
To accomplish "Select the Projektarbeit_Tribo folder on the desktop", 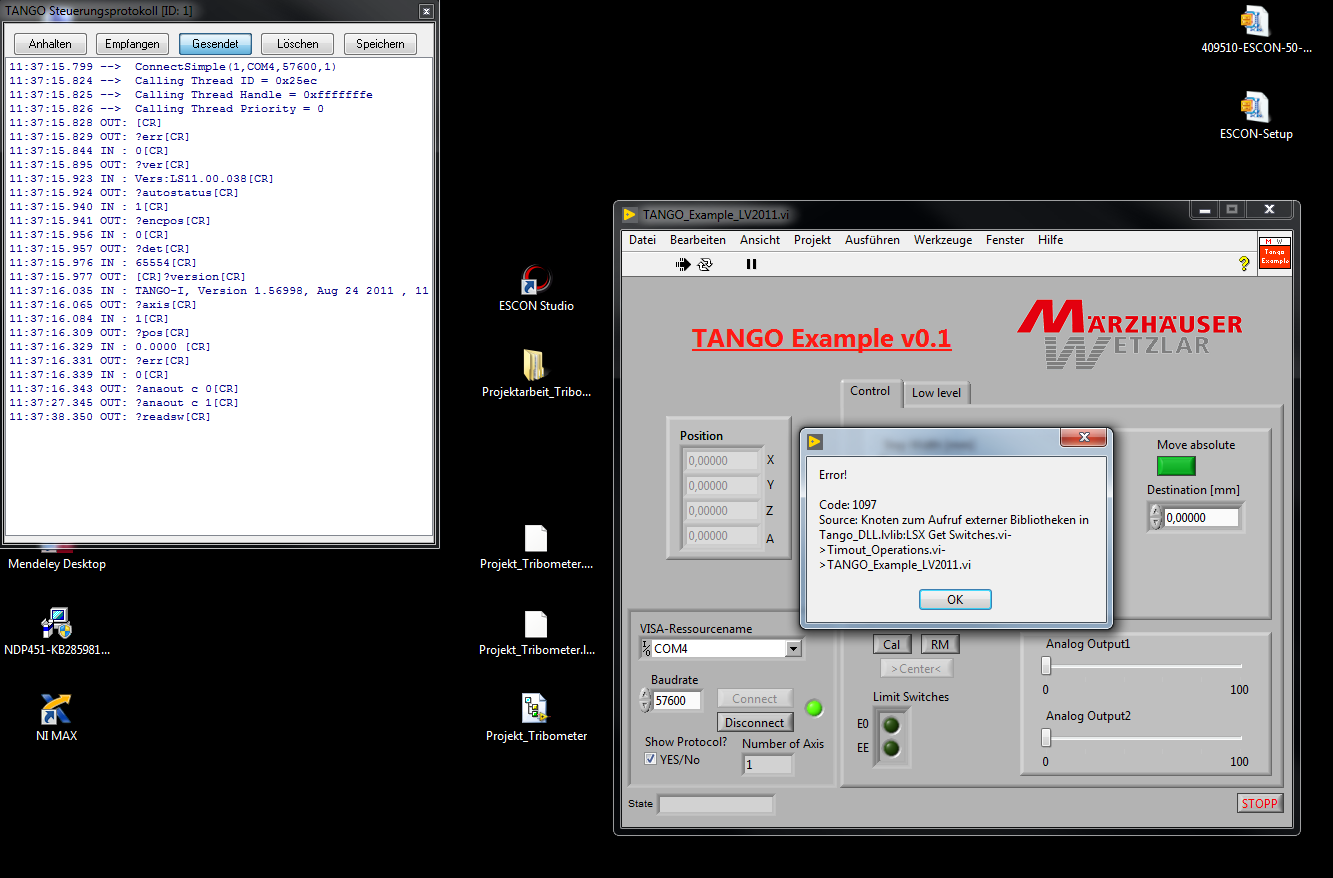I will coord(537,374).
